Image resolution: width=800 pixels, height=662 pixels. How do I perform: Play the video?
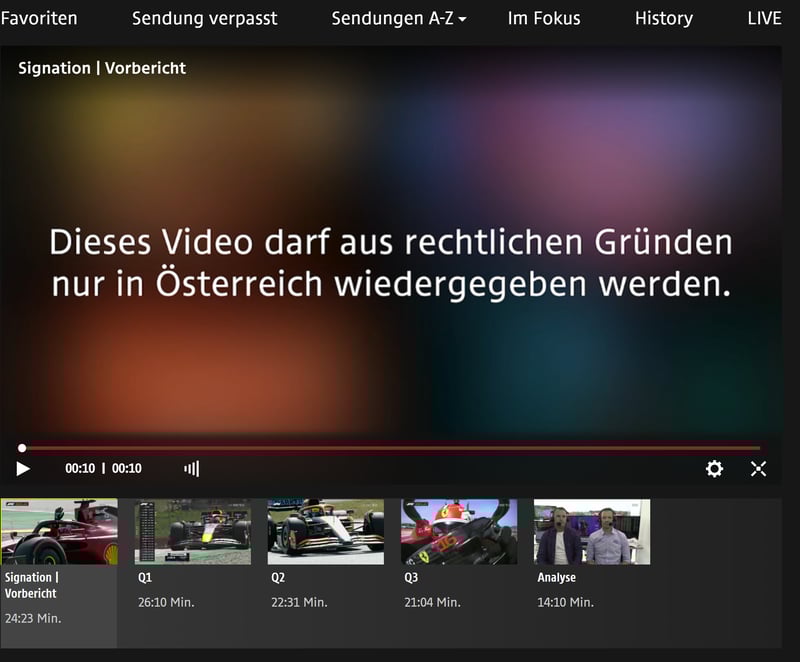(x=23, y=468)
